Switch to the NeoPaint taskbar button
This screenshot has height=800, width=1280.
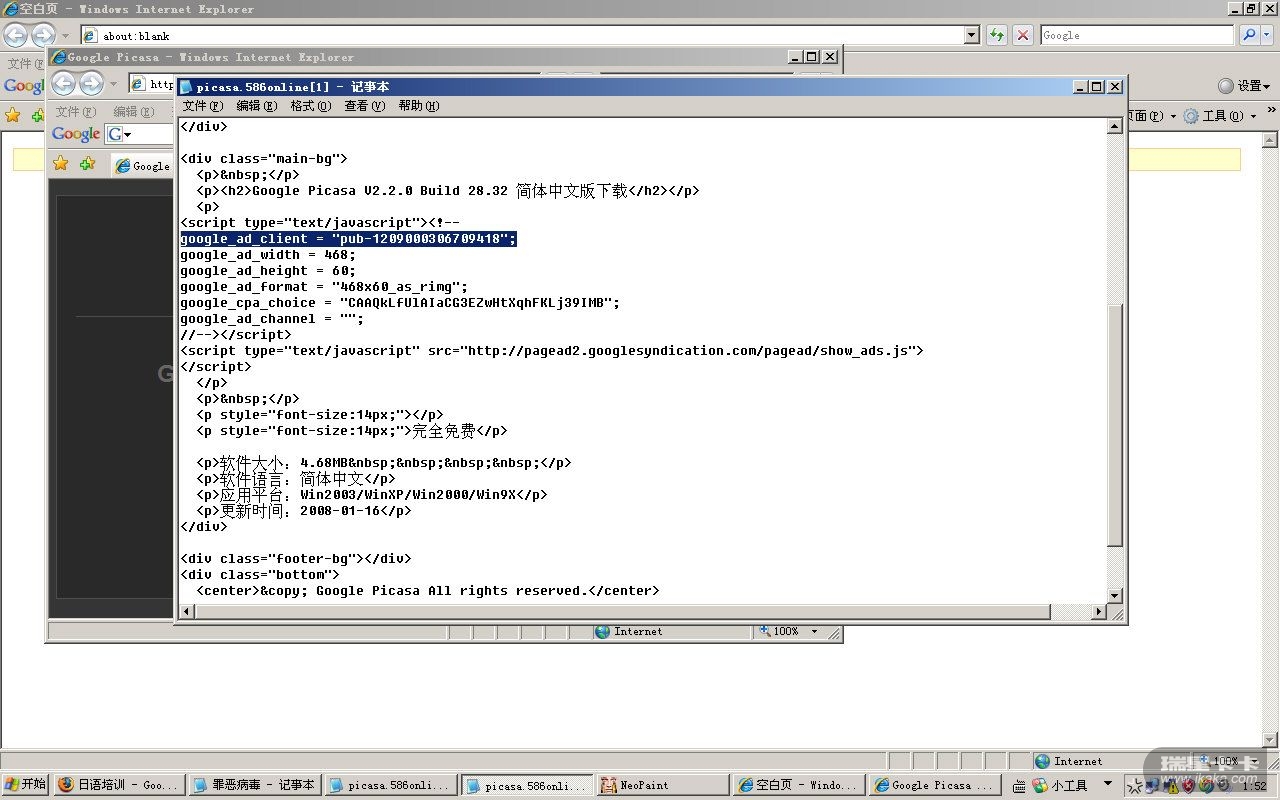coord(662,785)
